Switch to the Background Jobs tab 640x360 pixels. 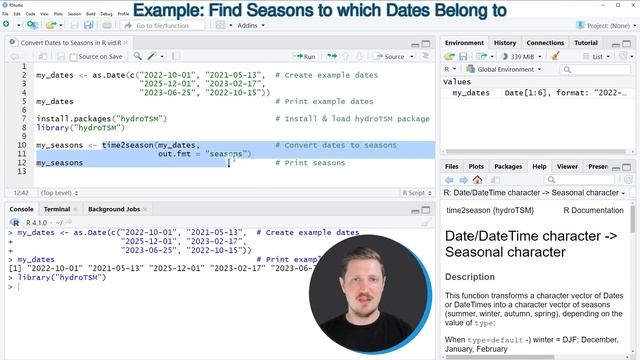pos(114,209)
